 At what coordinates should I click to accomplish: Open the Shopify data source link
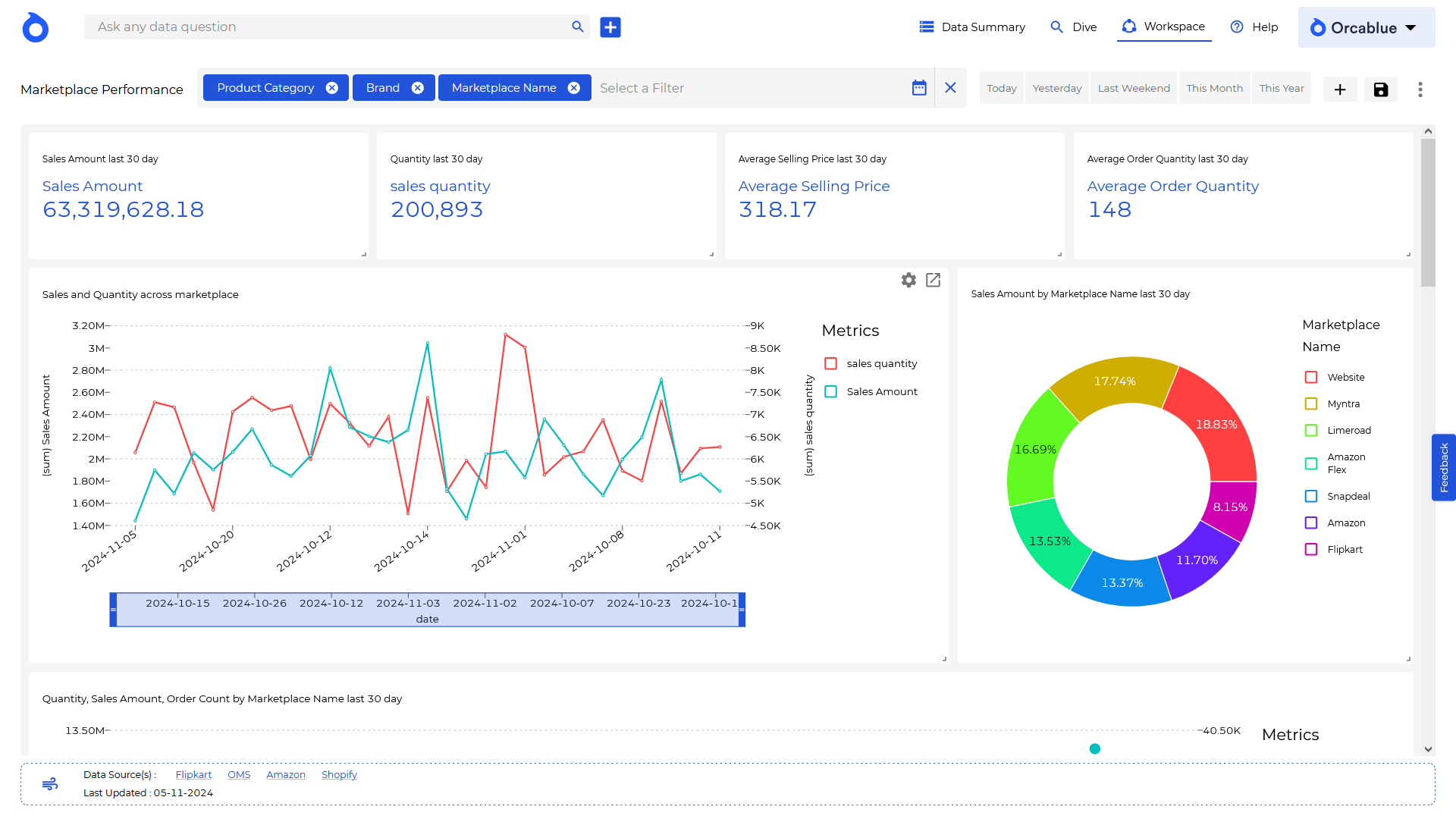tap(339, 775)
